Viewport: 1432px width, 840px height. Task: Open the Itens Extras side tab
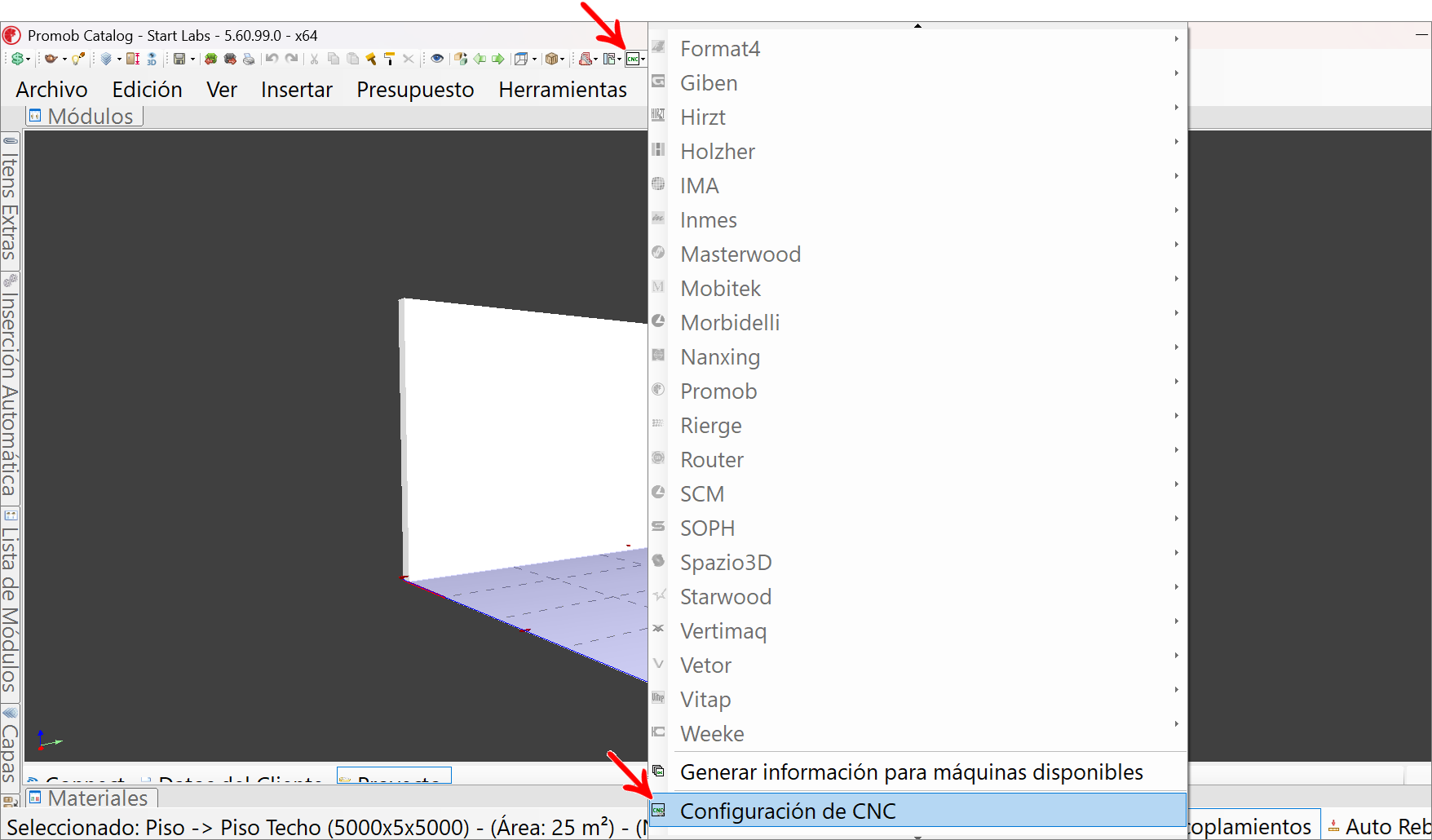tap(10, 201)
